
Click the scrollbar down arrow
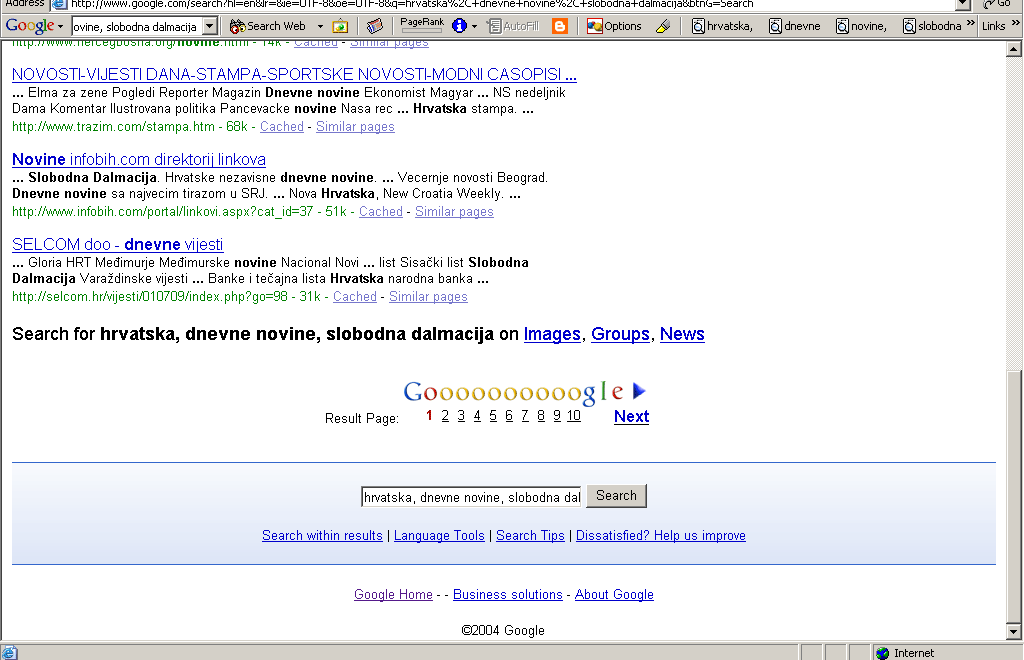(1014, 631)
